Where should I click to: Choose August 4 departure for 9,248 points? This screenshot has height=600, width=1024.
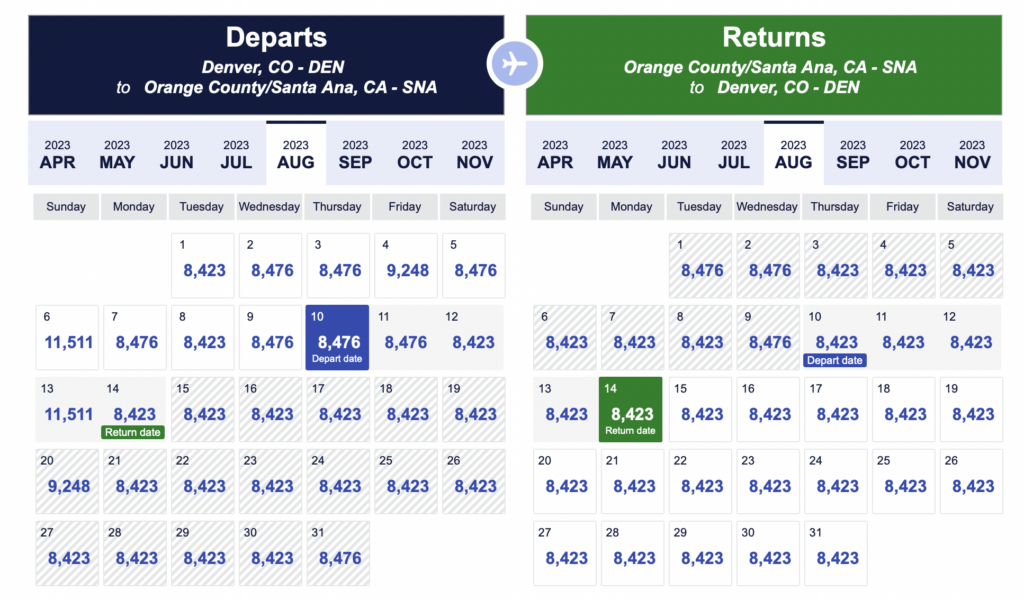[405, 265]
